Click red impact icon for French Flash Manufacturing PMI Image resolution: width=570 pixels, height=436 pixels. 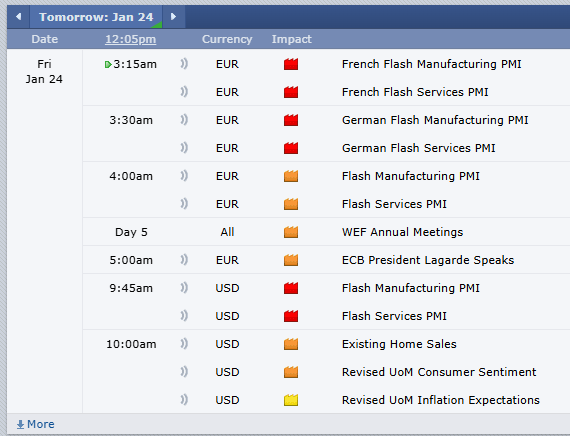coord(291,64)
